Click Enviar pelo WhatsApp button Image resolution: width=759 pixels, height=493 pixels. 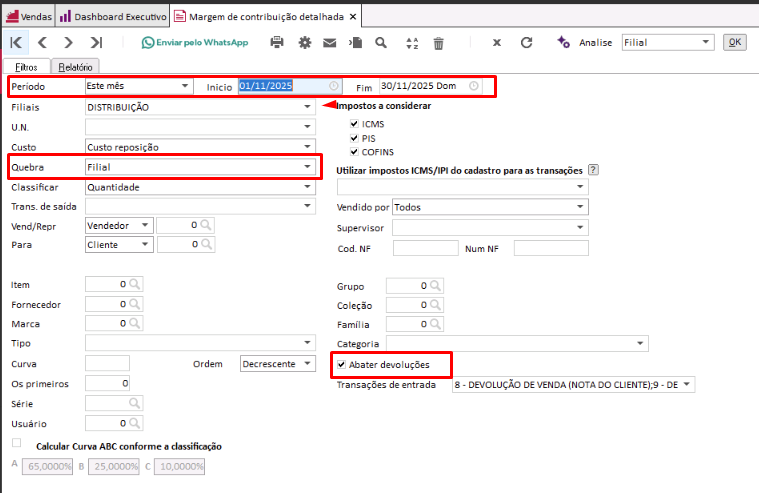195,43
